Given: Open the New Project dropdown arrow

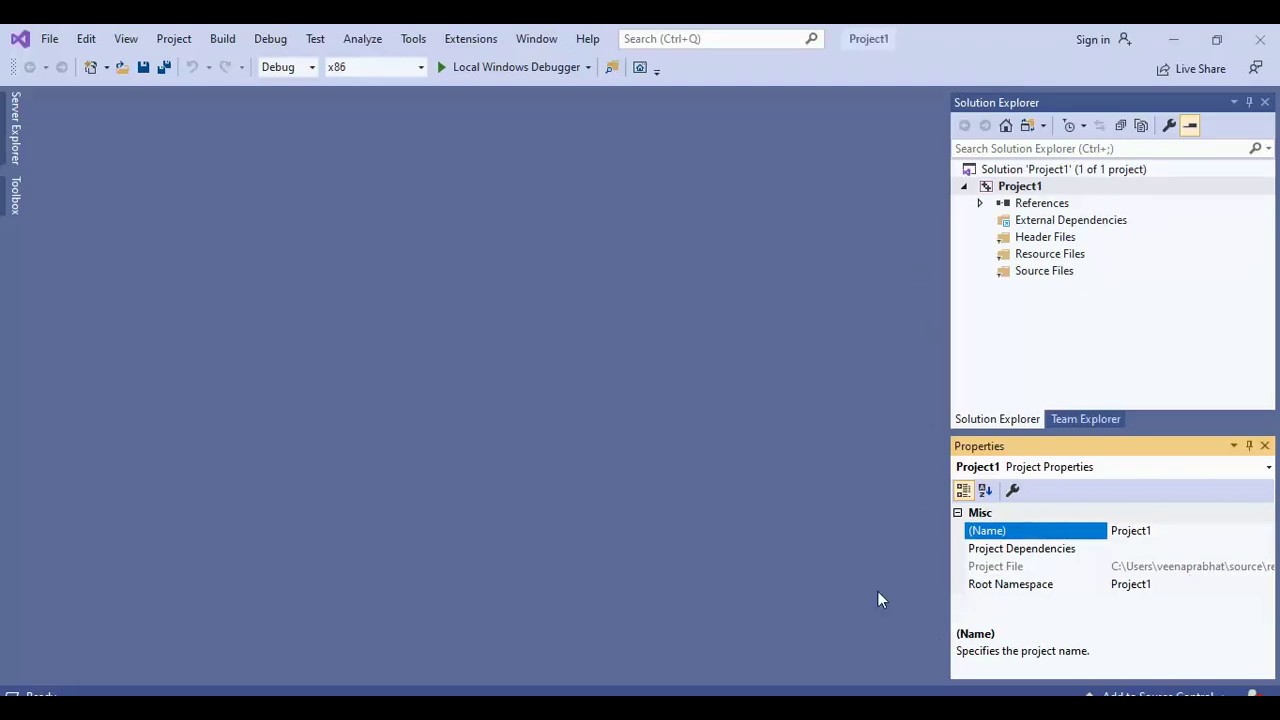Looking at the screenshot, I should (106, 67).
